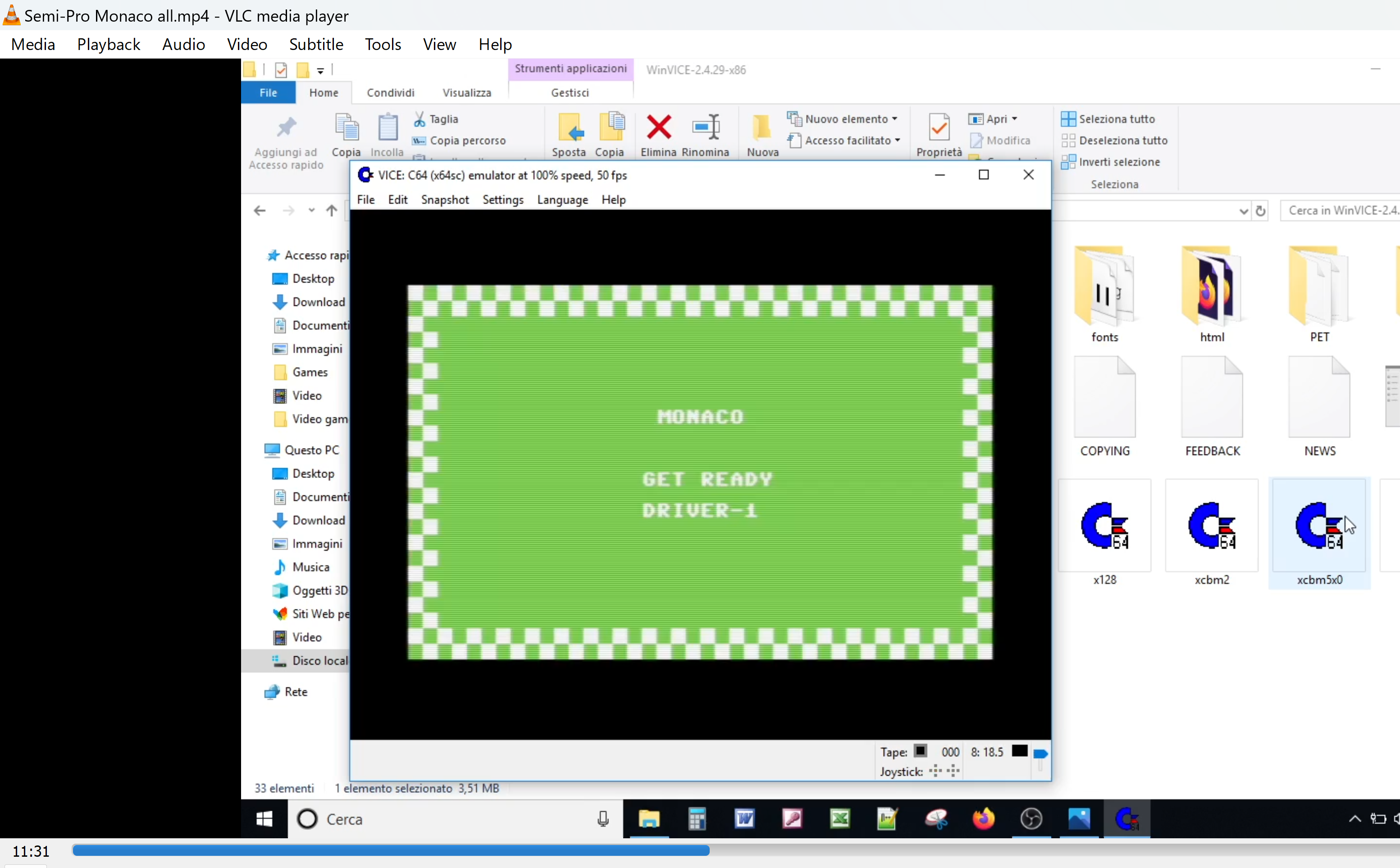Click Inverti selezione option
The width and height of the screenshot is (1400, 868).
coord(1119,162)
